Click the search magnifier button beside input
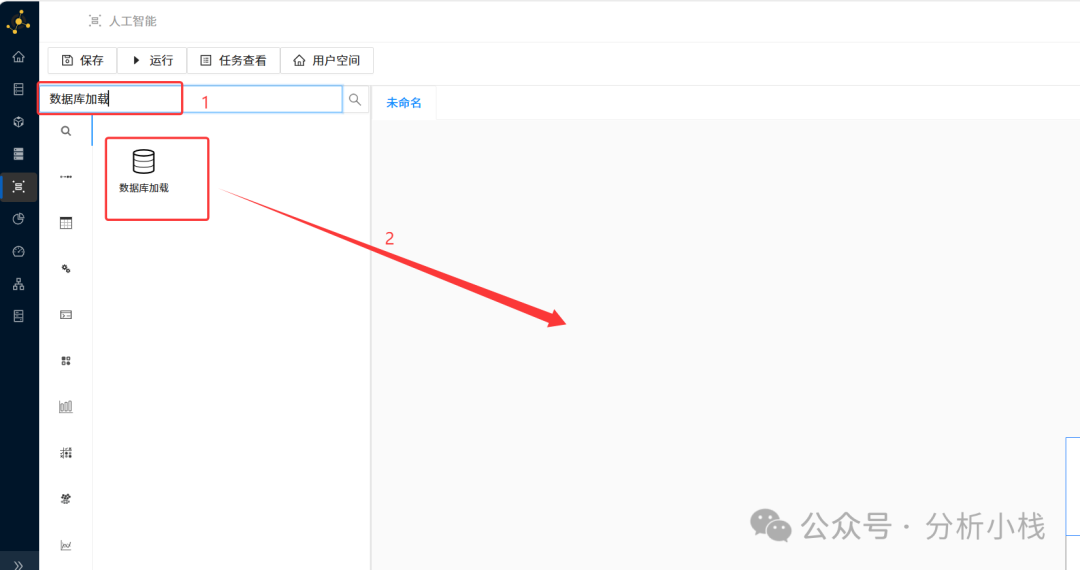Image resolution: width=1080 pixels, height=570 pixels. coord(355,100)
